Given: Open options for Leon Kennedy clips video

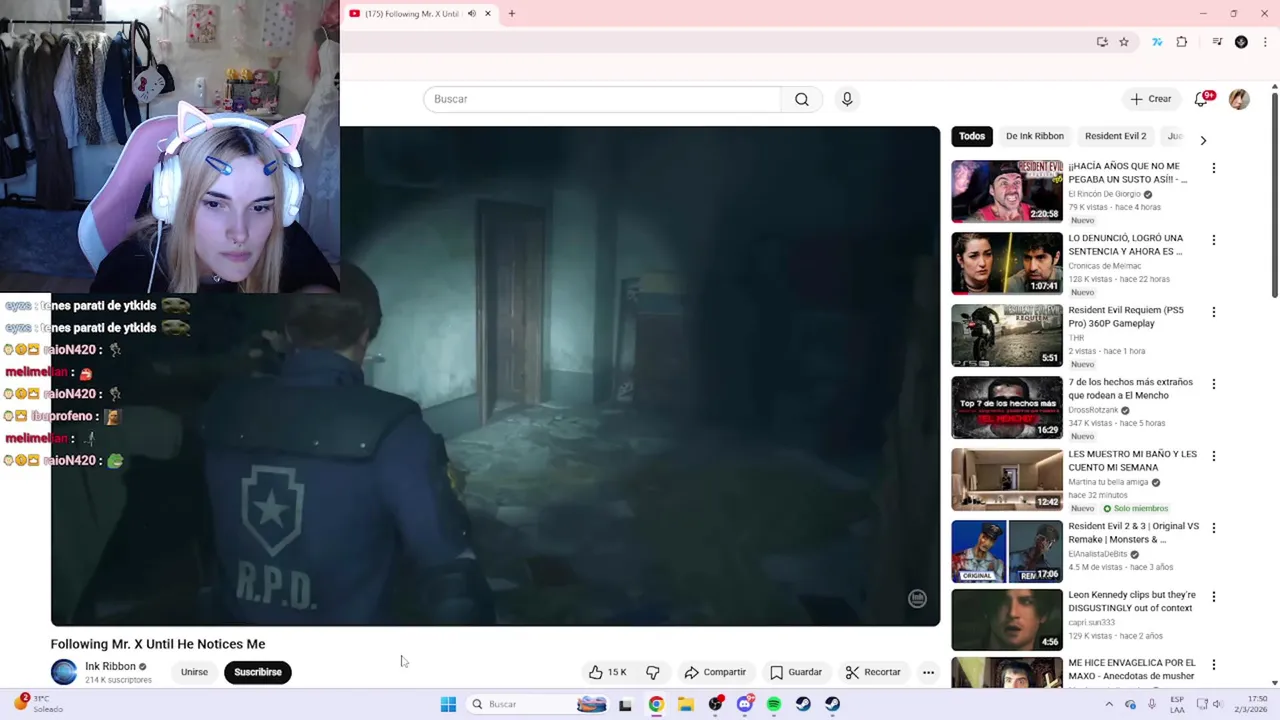Looking at the screenshot, I should click(1214, 597).
